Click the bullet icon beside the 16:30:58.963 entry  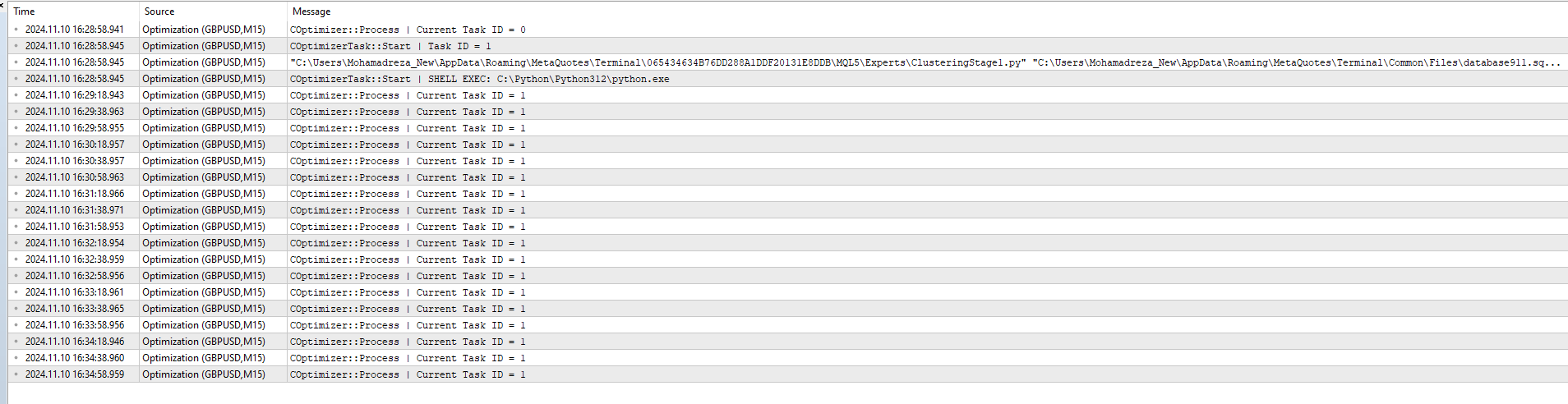click(x=16, y=177)
